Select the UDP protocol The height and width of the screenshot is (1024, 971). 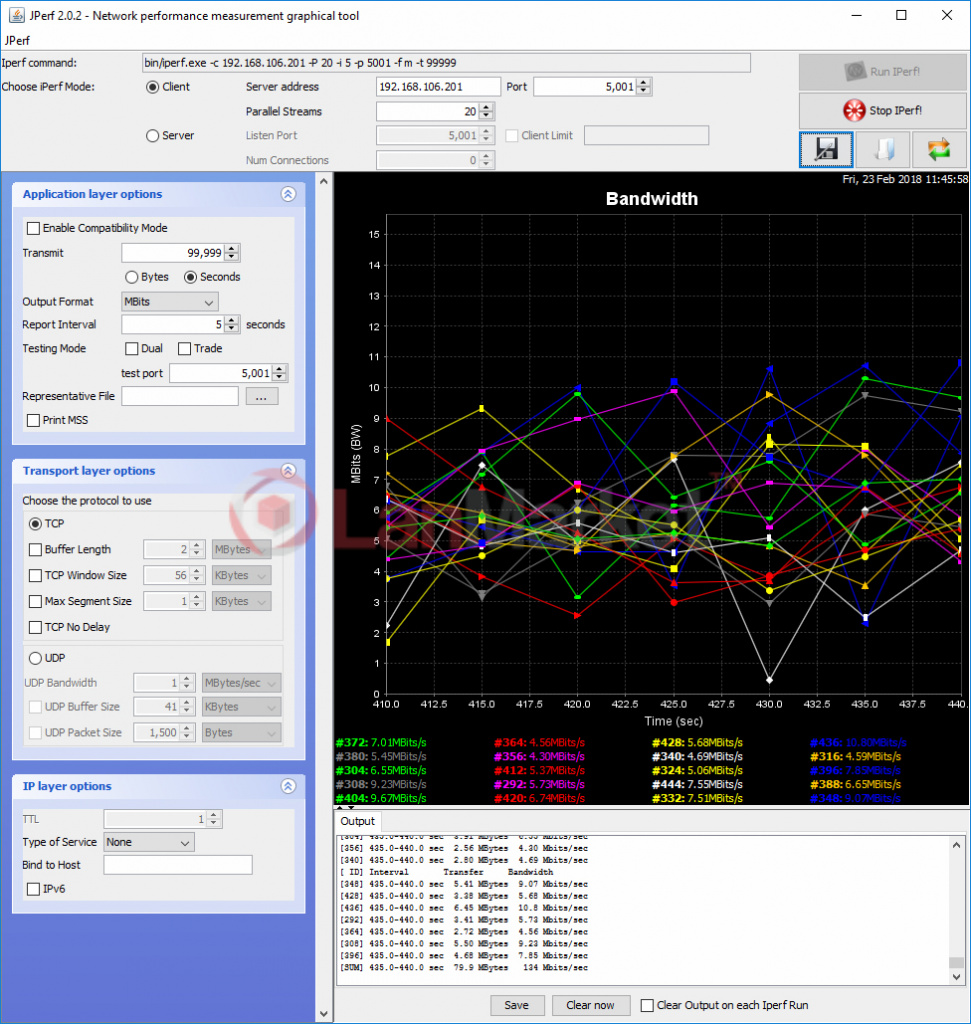(x=33, y=658)
